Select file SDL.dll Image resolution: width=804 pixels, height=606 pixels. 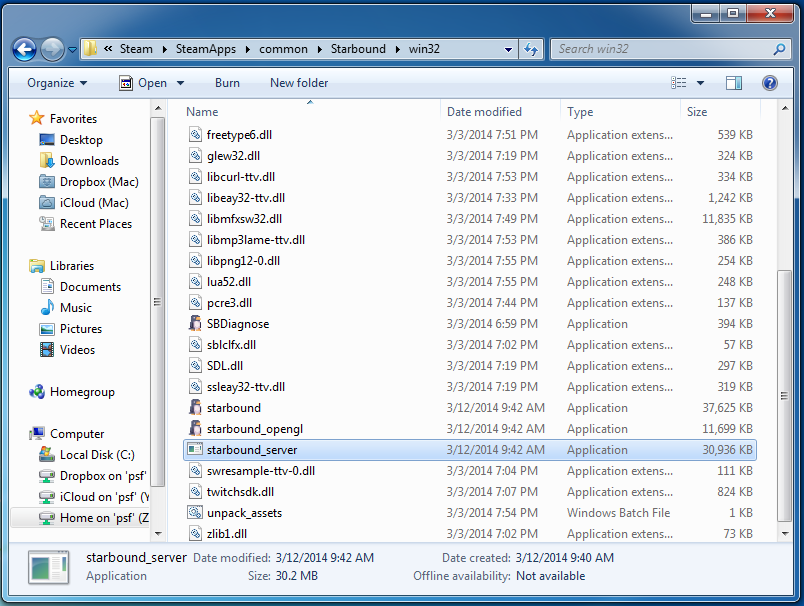(225, 366)
